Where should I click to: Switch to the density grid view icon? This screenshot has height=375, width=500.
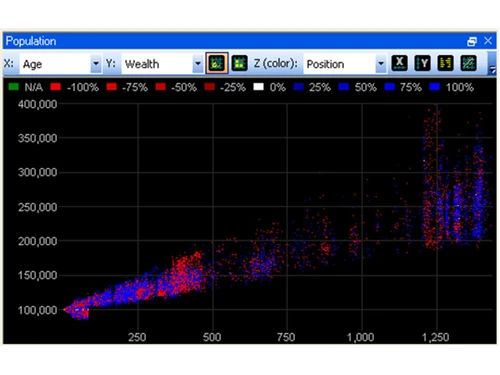coord(239,63)
